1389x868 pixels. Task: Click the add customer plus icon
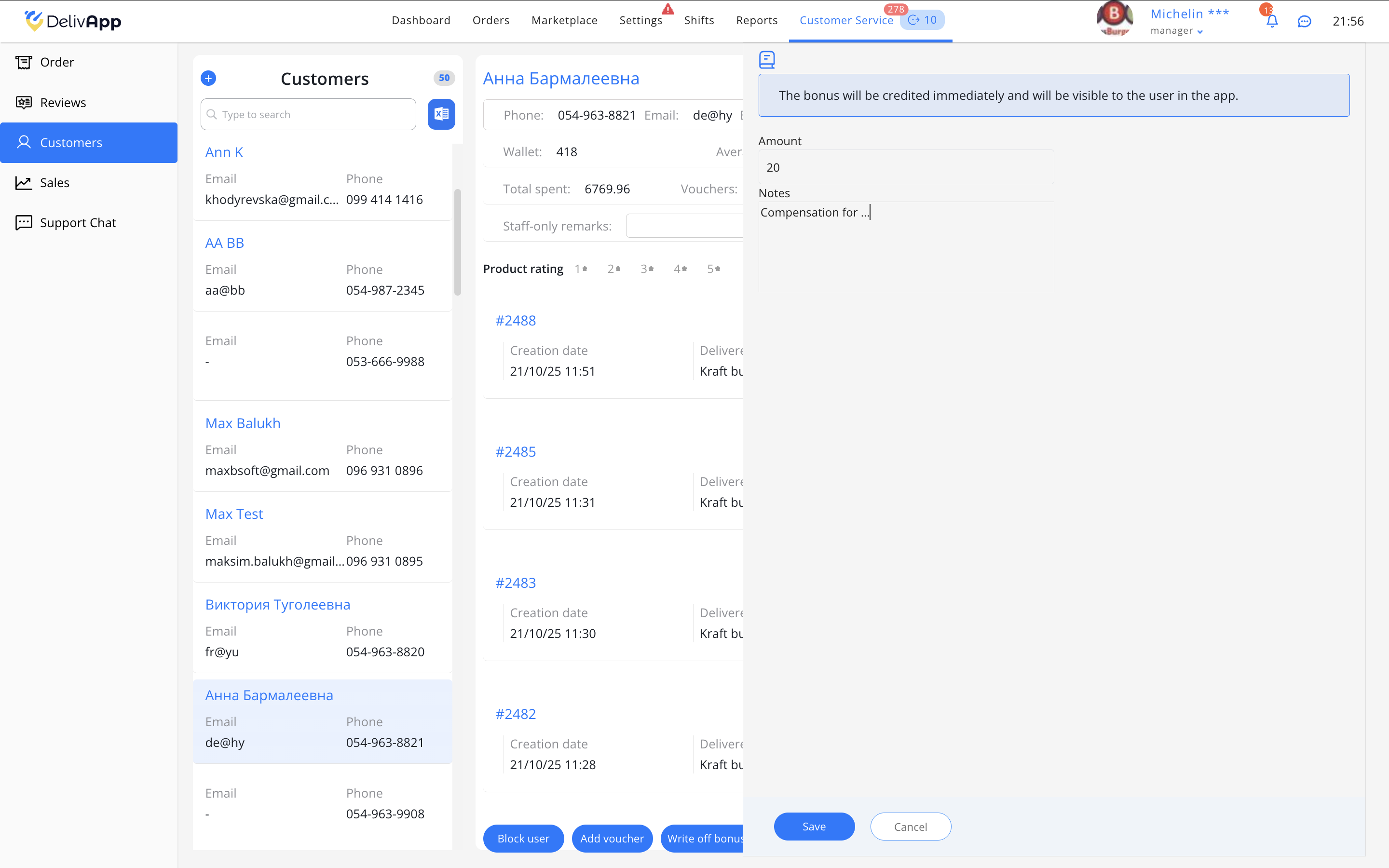[208, 78]
